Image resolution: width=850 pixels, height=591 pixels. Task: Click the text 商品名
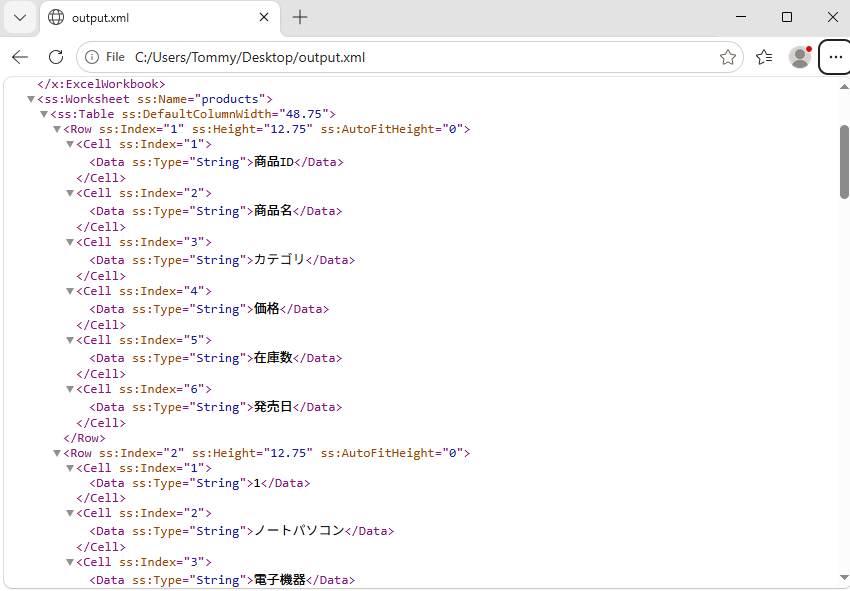273,210
